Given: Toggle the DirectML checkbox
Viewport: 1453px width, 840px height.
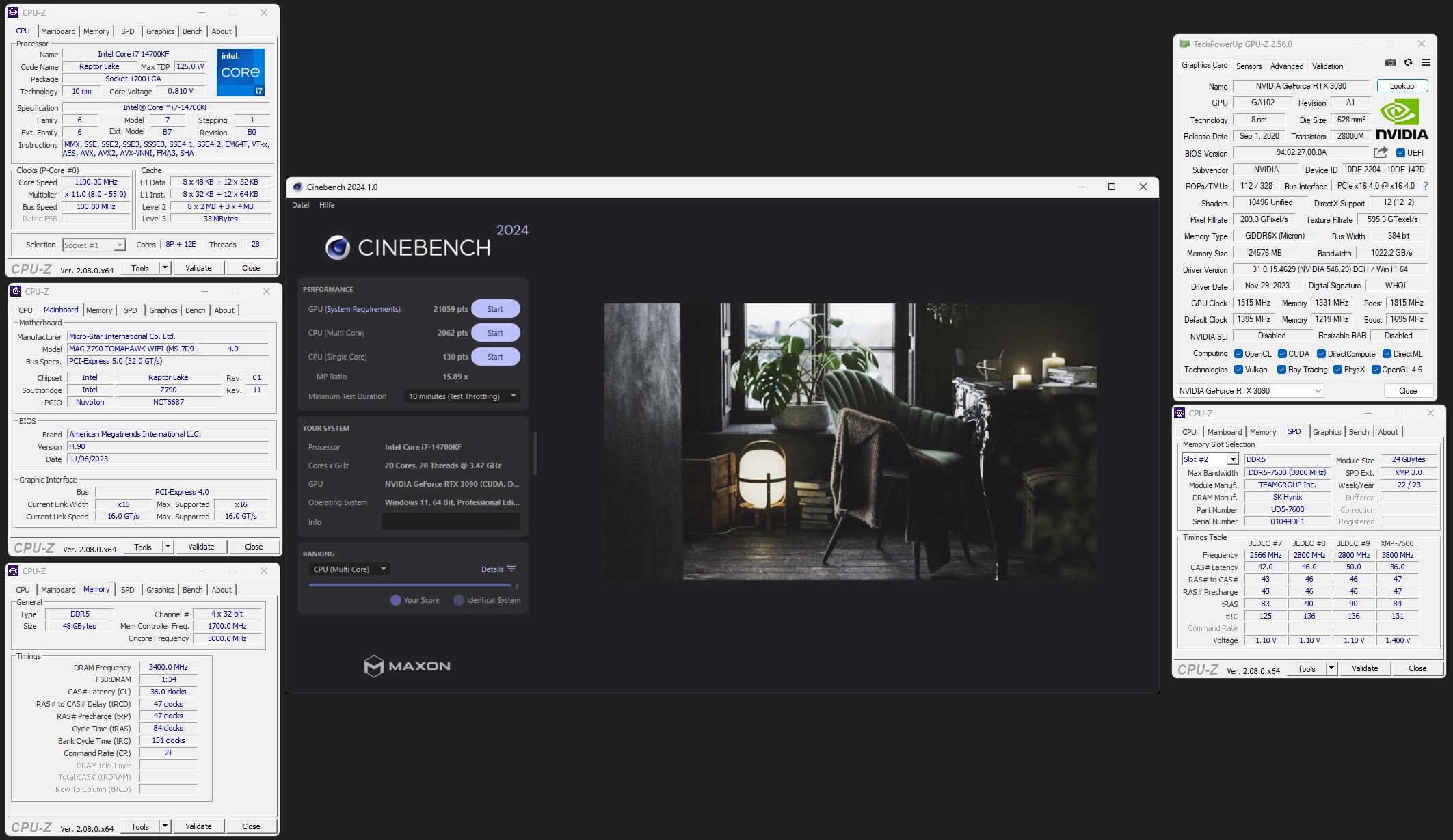Looking at the screenshot, I should (x=1387, y=354).
